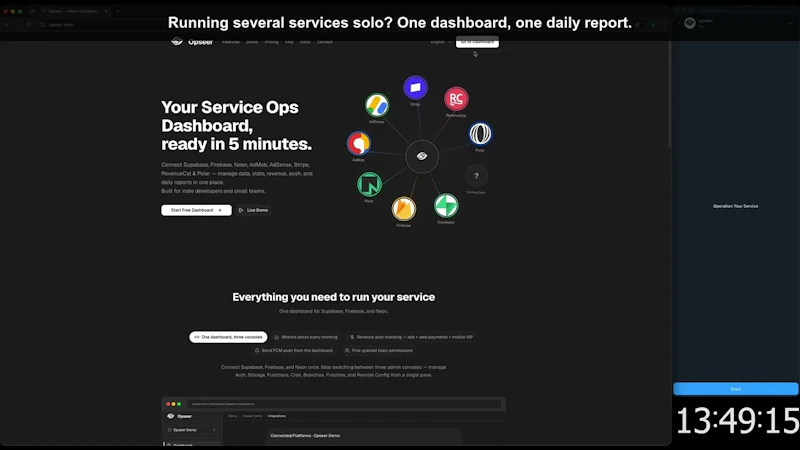Viewport: 800px width, 450px height.
Task: Open the Demo nav link
Action: click(252, 42)
